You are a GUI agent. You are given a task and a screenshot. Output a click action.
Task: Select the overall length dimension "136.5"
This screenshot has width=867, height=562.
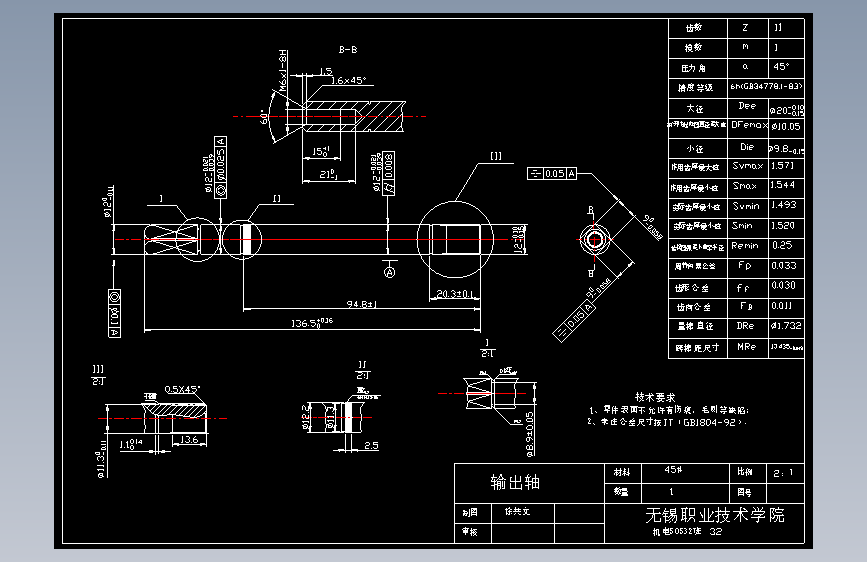click(312, 322)
